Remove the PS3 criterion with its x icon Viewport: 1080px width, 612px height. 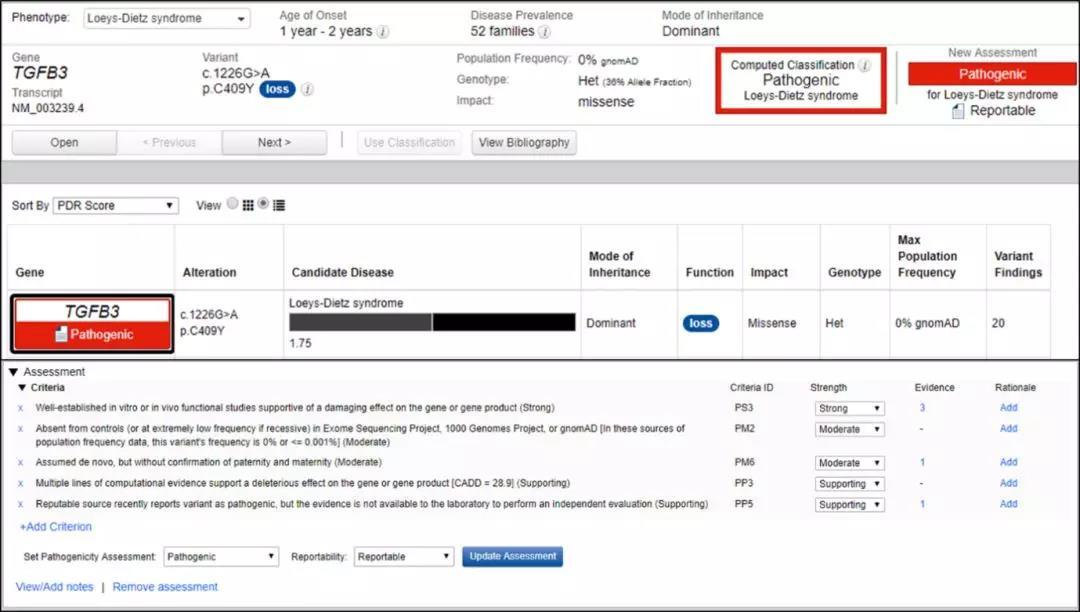pos(20,408)
